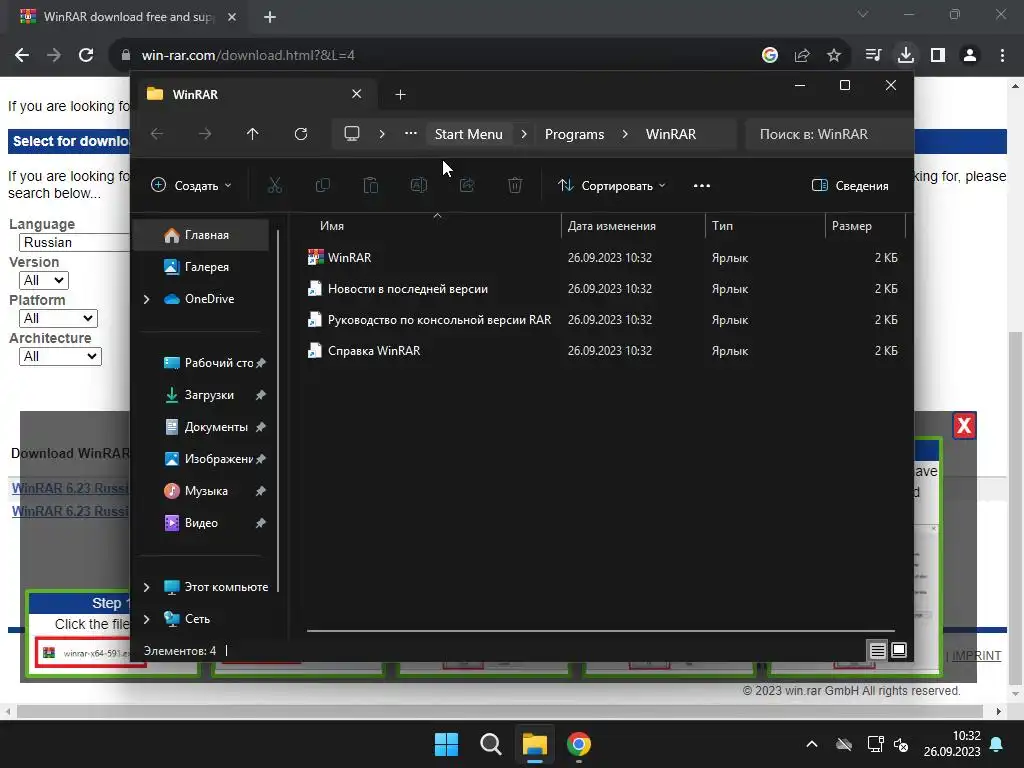Expand hidden breadcrumb path ellipsis
This screenshot has height=768, width=1024.
click(410, 133)
